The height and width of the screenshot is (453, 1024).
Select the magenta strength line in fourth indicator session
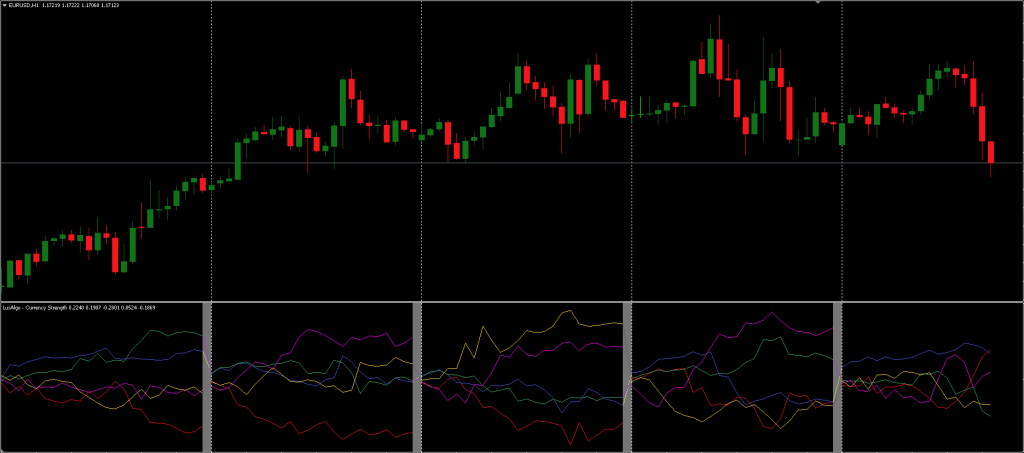click(770, 314)
